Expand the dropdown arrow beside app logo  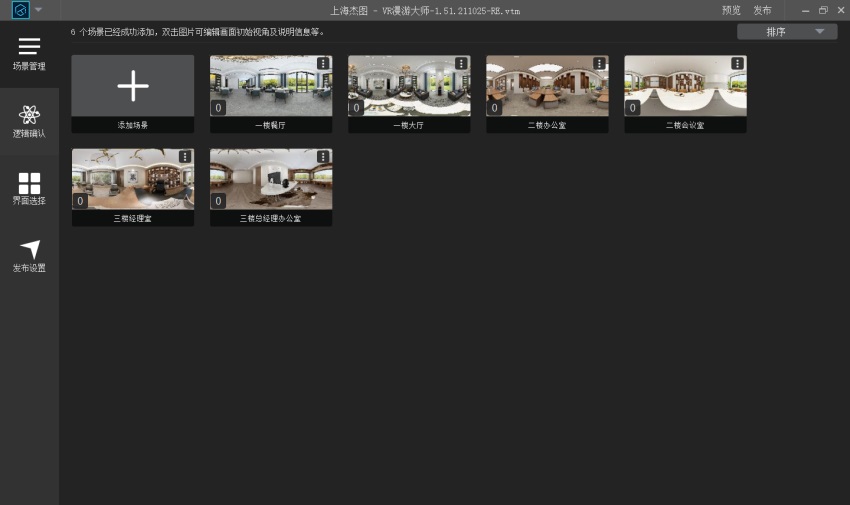(x=38, y=10)
